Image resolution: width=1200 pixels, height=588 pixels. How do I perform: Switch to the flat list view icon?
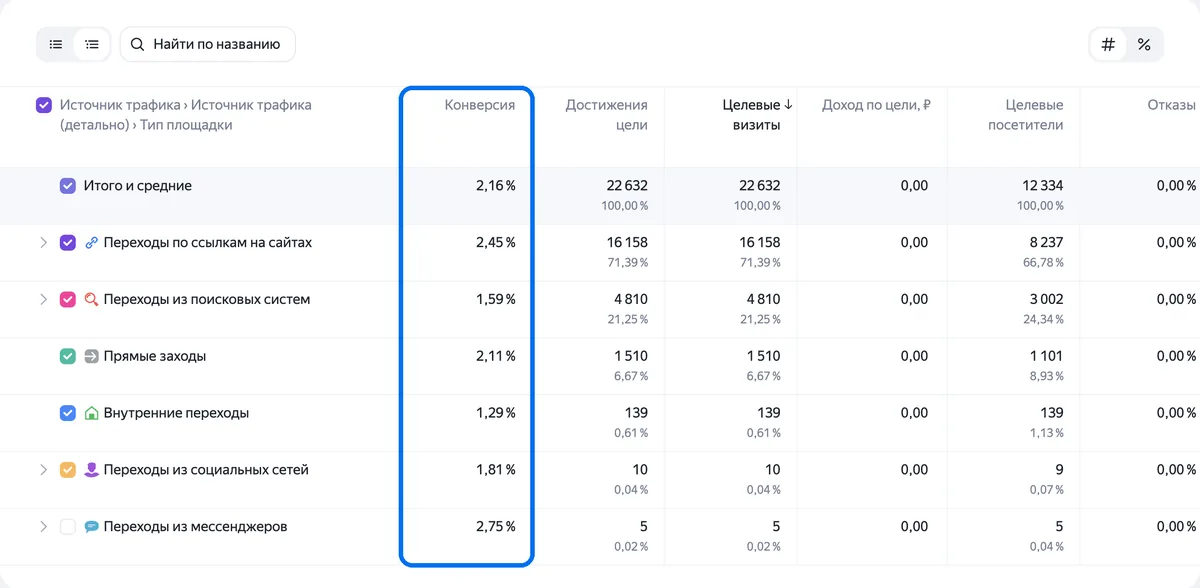click(x=56, y=44)
